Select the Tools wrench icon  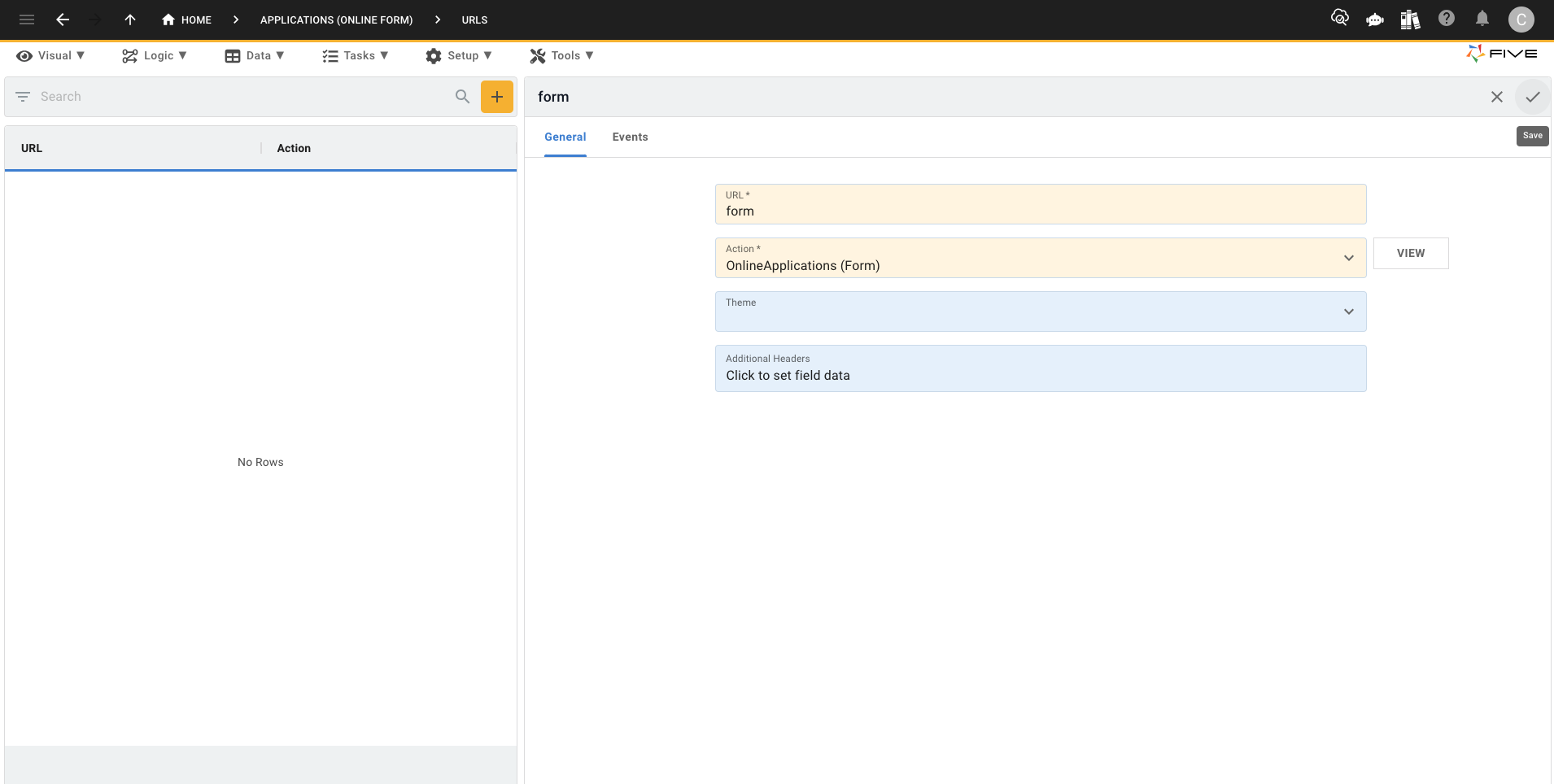point(537,55)
